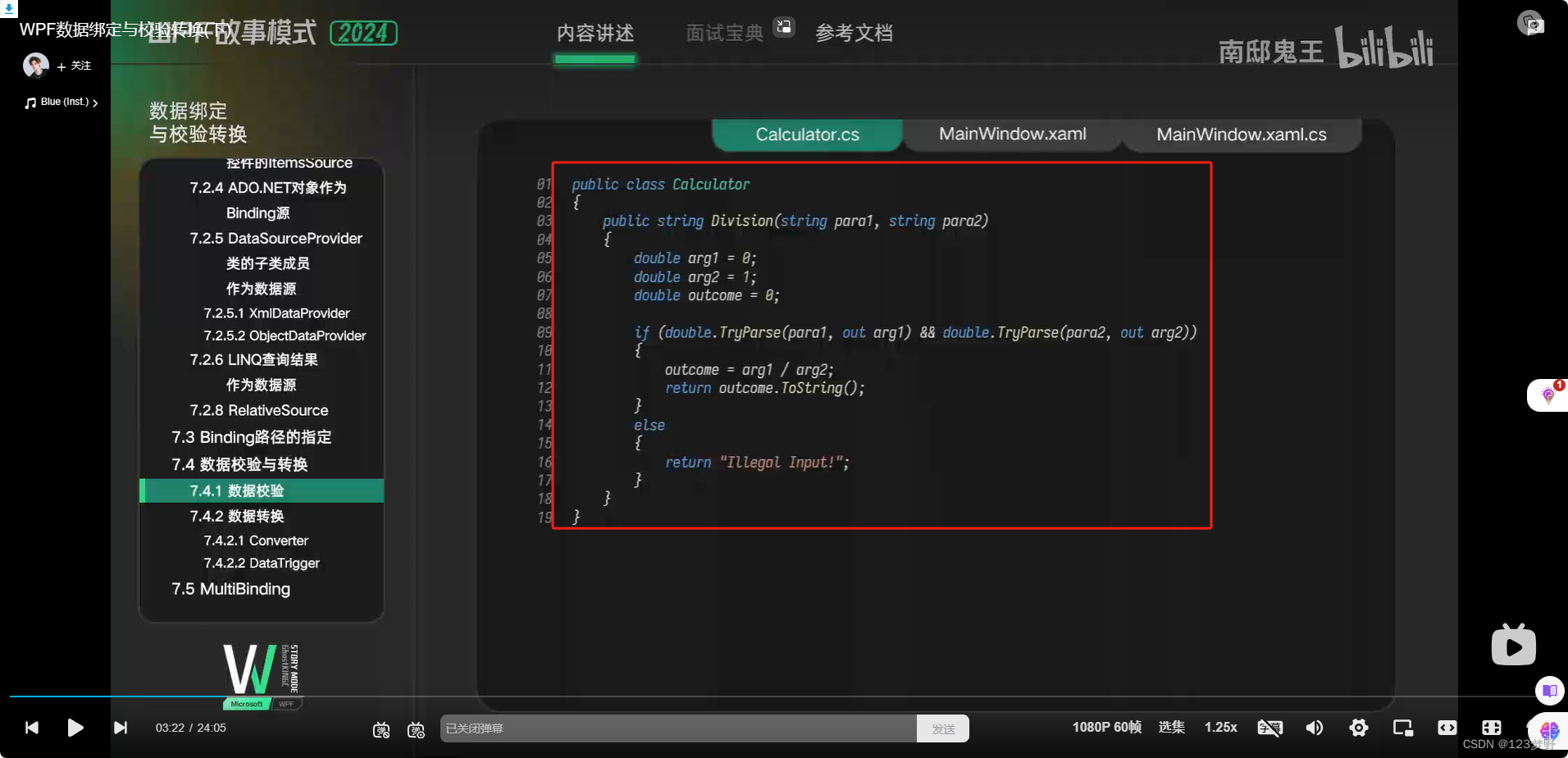
Task: Open player settings gear
Action: click(x=1358, y=728)
